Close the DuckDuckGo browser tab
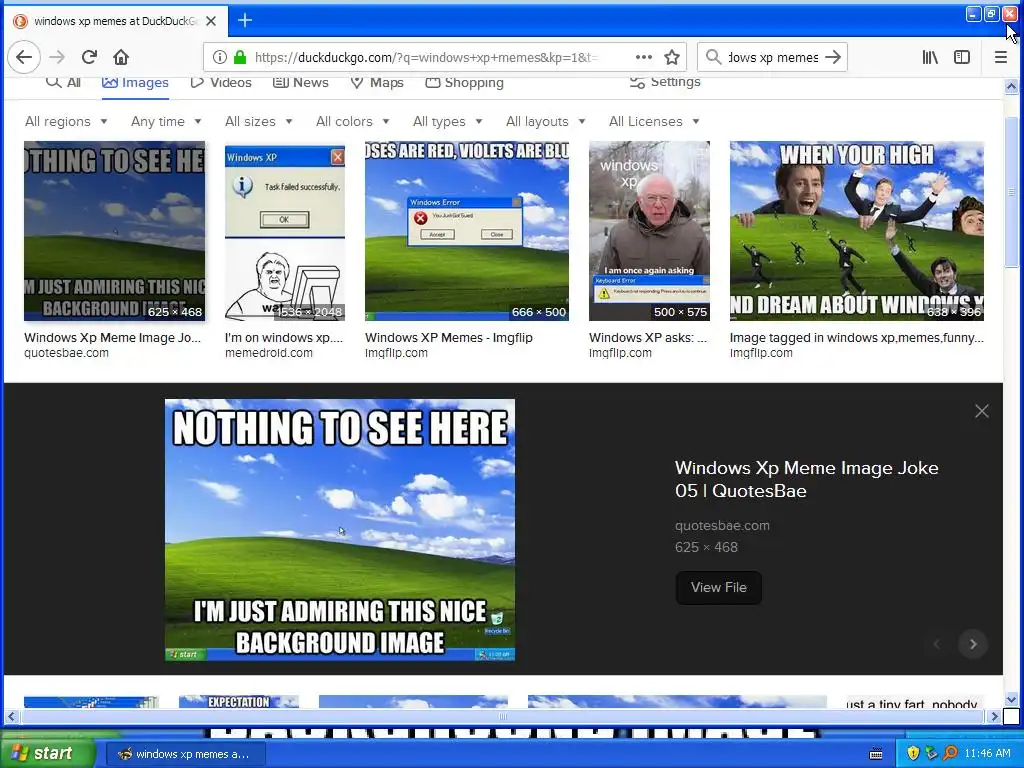 point(211,21)
